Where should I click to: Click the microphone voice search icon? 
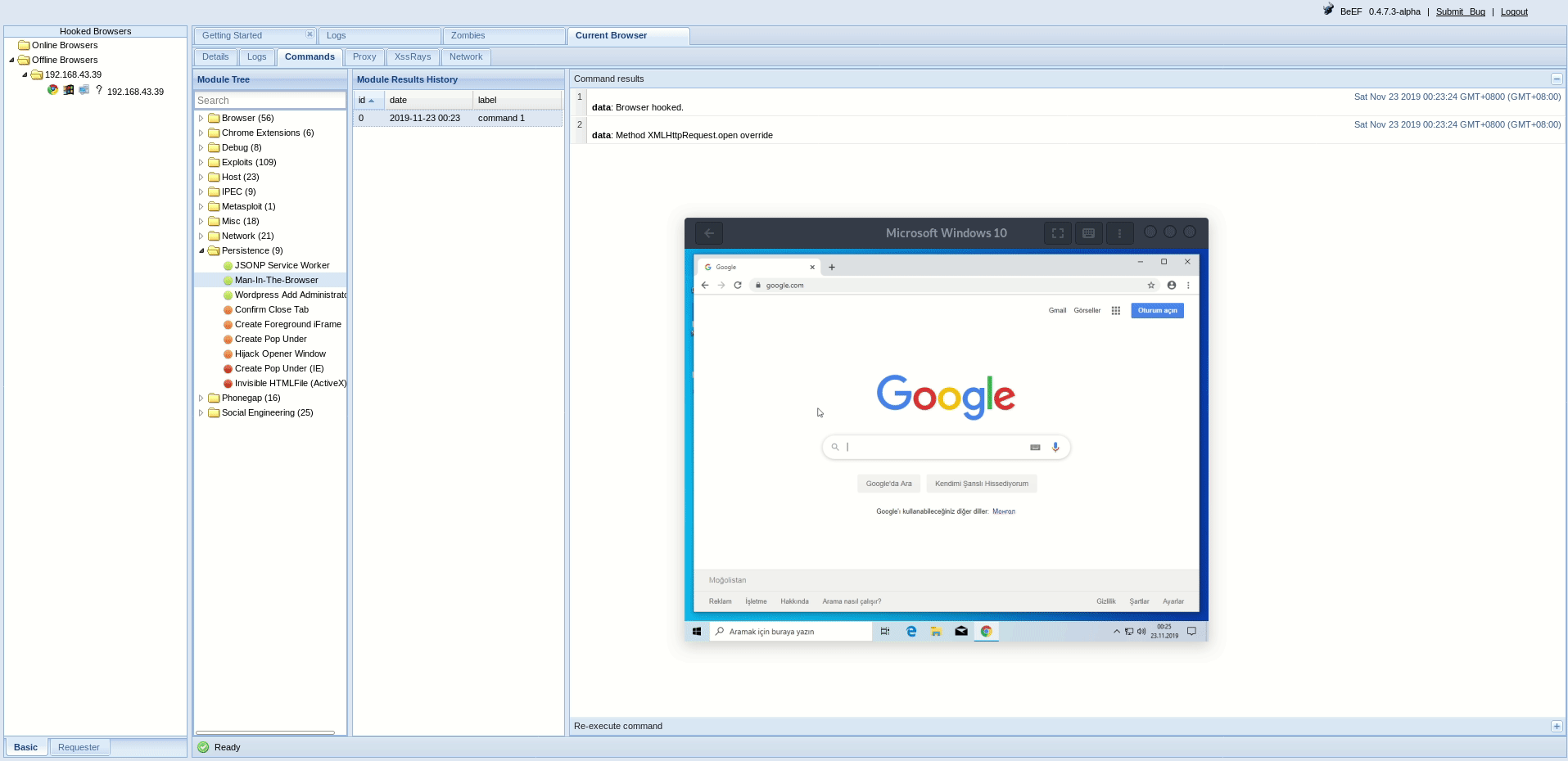1055,447
